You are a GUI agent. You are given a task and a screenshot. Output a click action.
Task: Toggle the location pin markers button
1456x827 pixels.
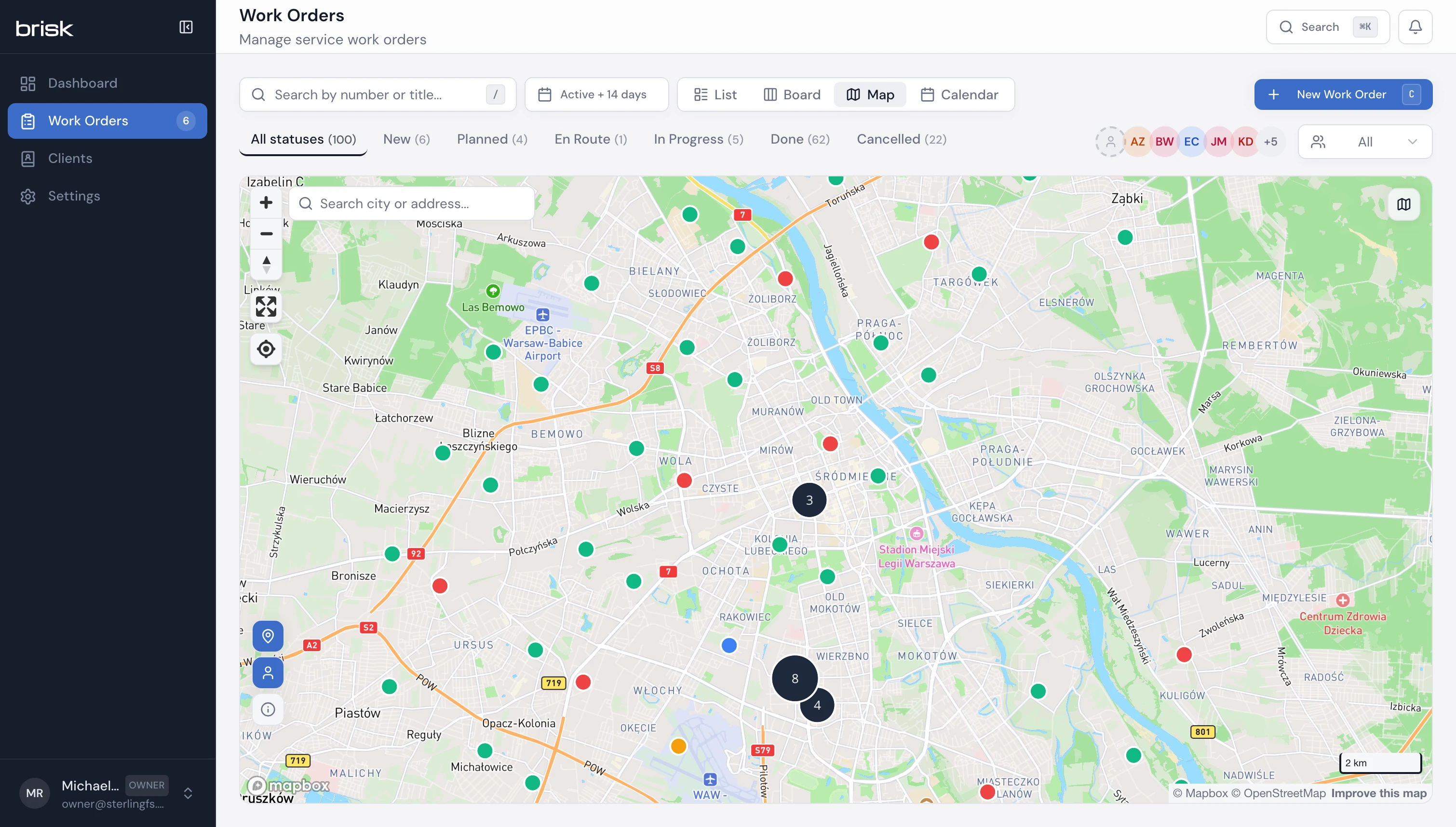coord(268,636)
